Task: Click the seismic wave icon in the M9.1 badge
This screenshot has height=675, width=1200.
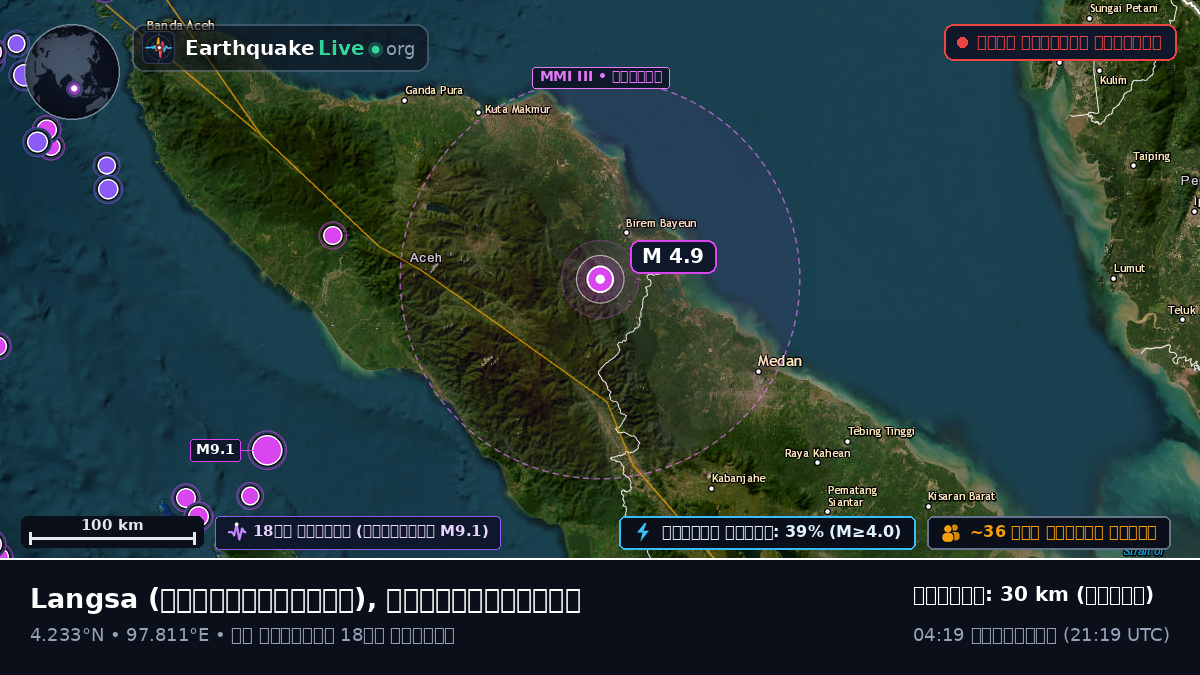Action: tap(237, 532)
